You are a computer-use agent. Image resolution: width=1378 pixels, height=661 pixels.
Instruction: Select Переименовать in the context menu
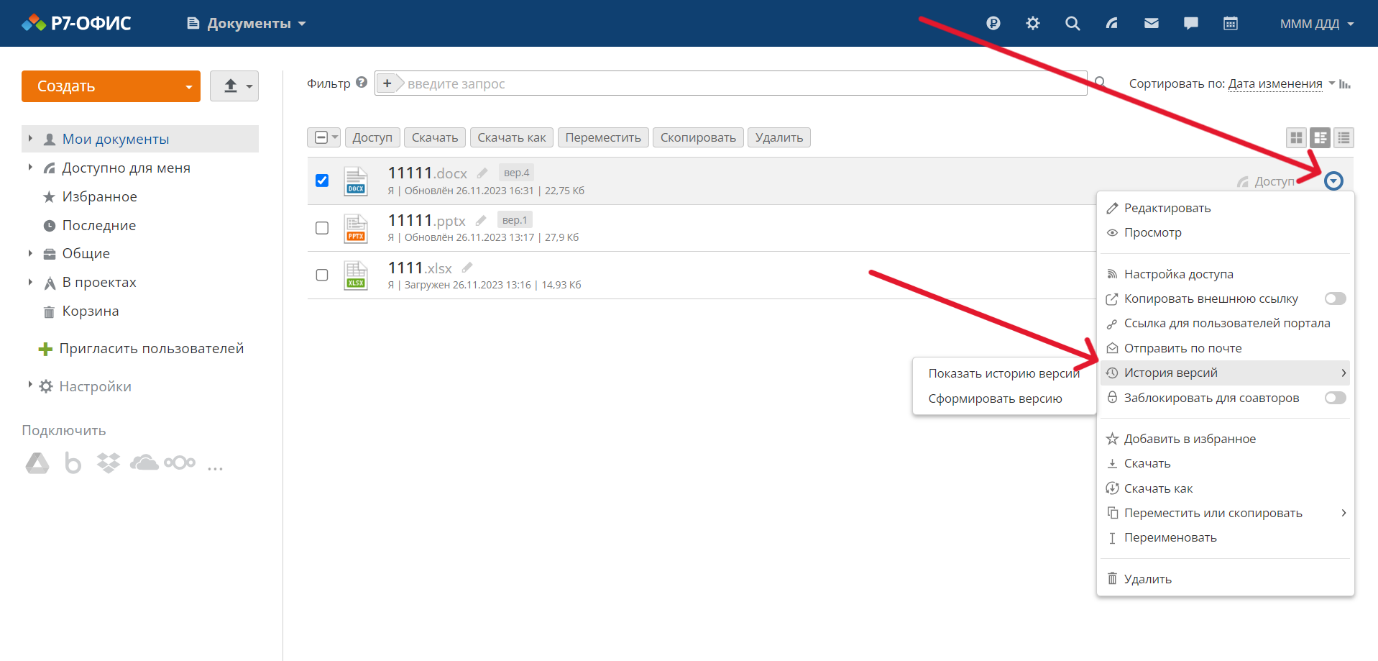pyautogui.click(x=1170, y=538)
